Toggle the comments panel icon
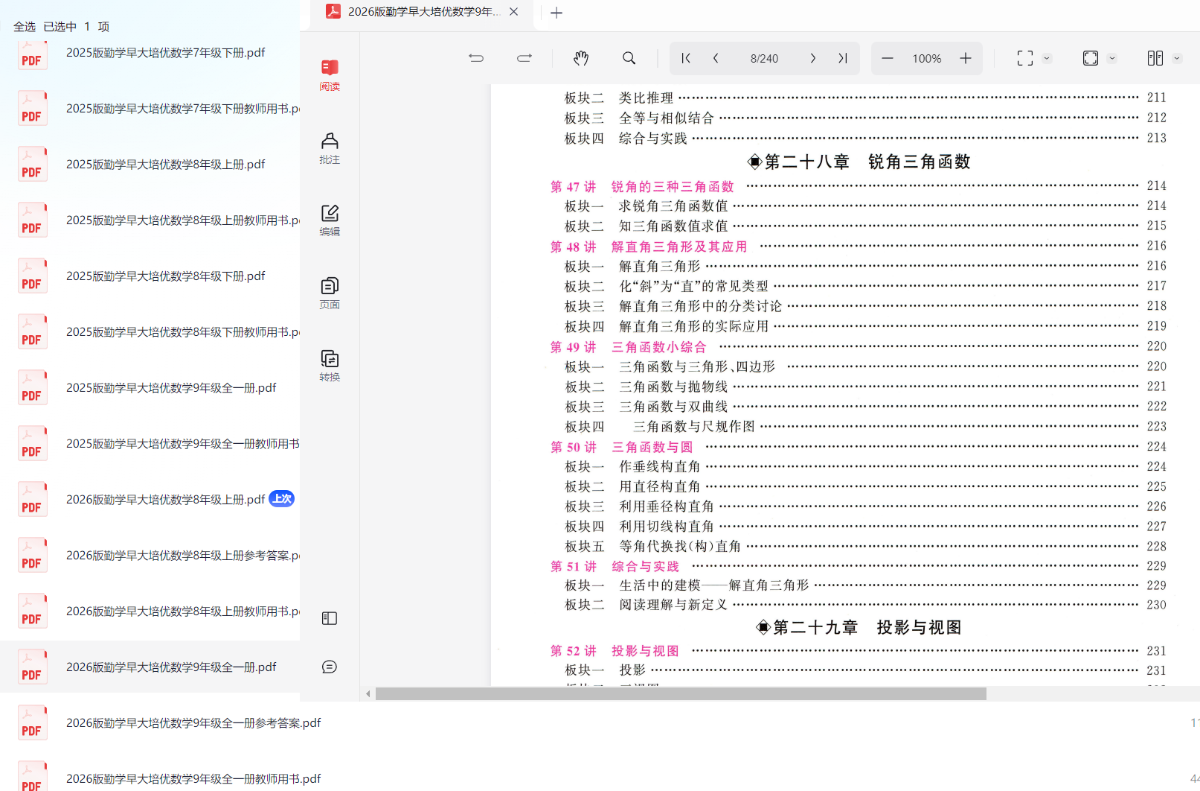Image resolution: width=1200 pixels, height=791 pixels. [328, 666]
